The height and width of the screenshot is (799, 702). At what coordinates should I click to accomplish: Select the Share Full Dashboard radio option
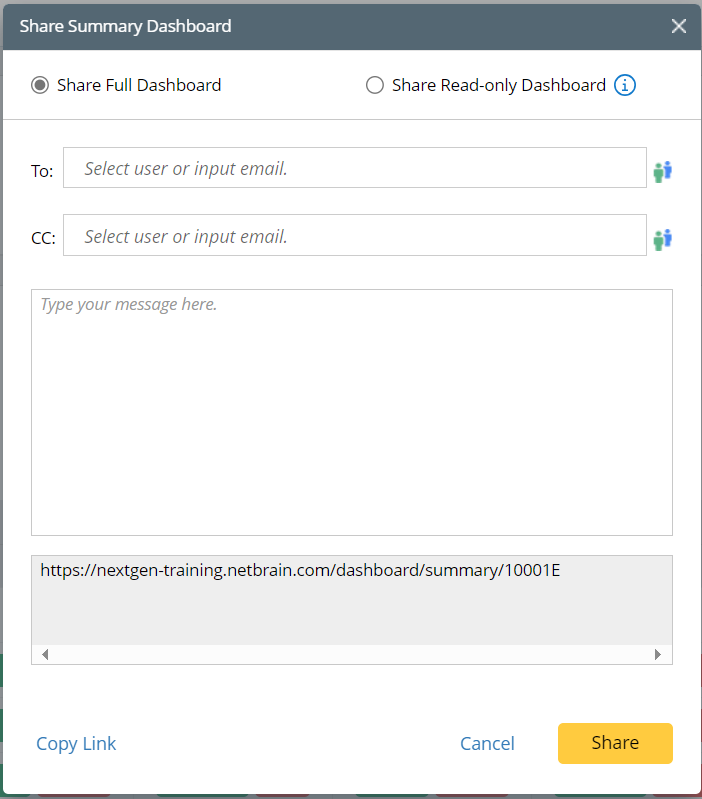click(x=40, y=85)
